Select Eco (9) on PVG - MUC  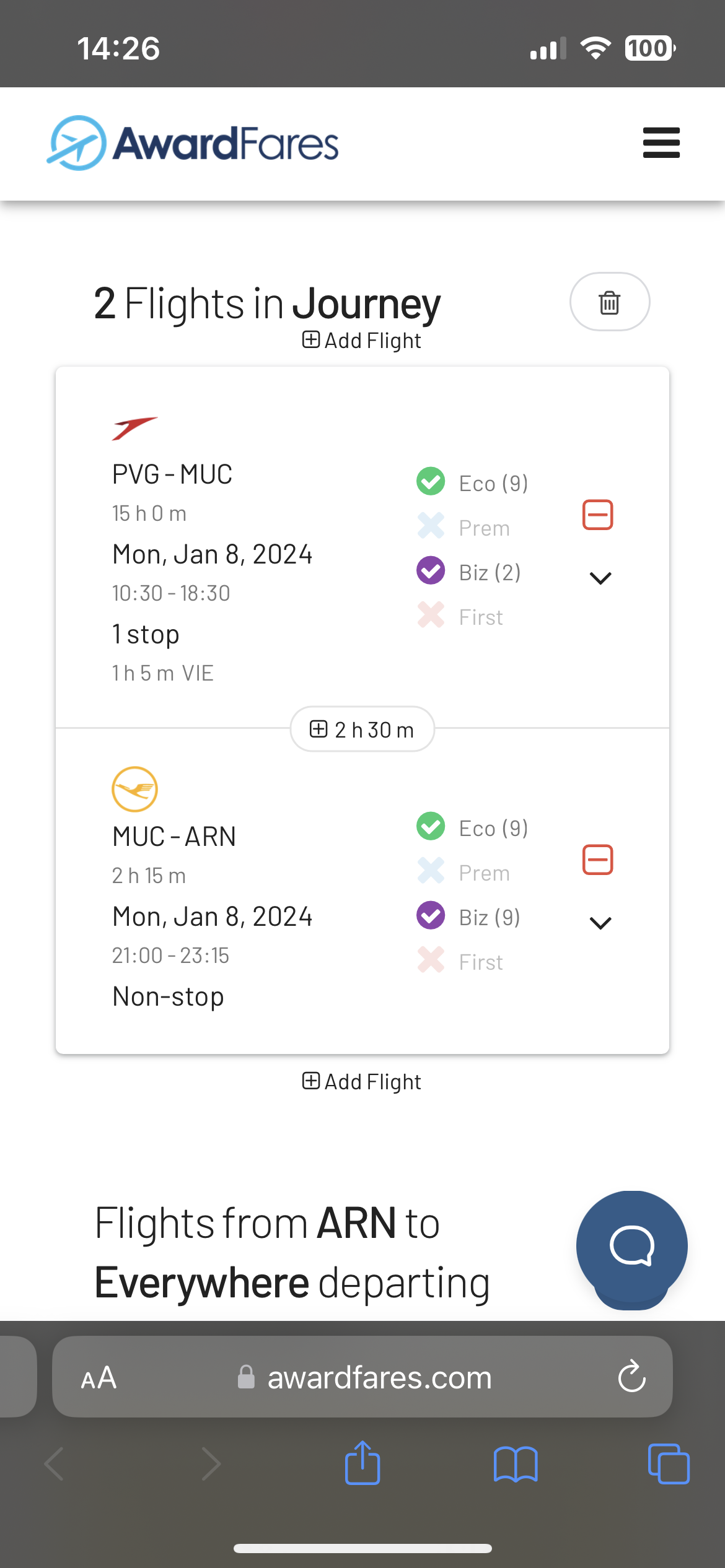click(473, 483)
